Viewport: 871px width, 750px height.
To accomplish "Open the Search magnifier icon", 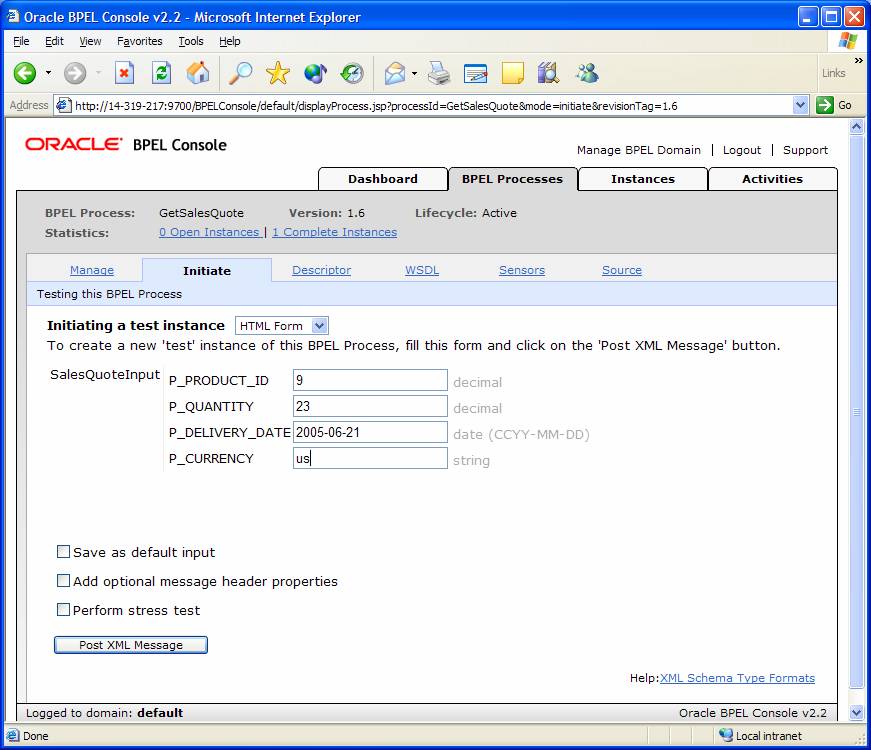I will click(240, 73).
